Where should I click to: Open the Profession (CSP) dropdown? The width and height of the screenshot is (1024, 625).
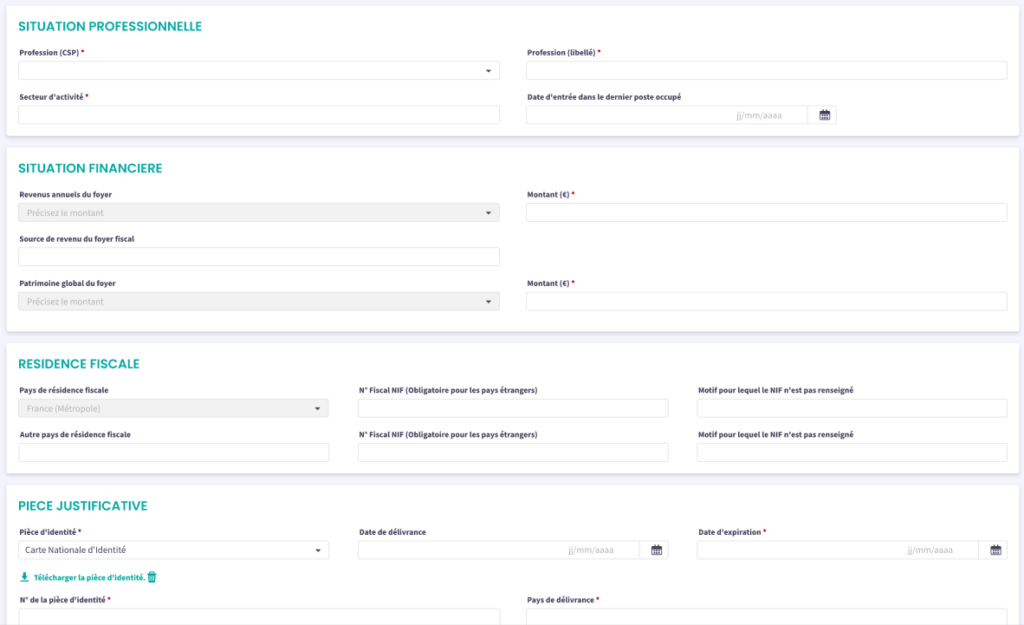click(258, 71)
